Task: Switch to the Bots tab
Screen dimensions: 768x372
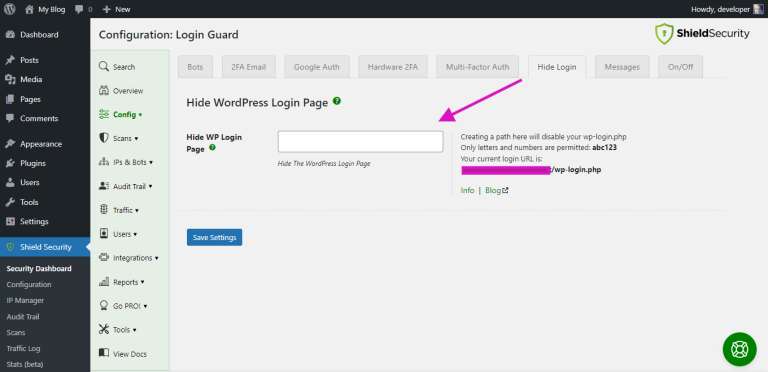Action: (195, 67)
